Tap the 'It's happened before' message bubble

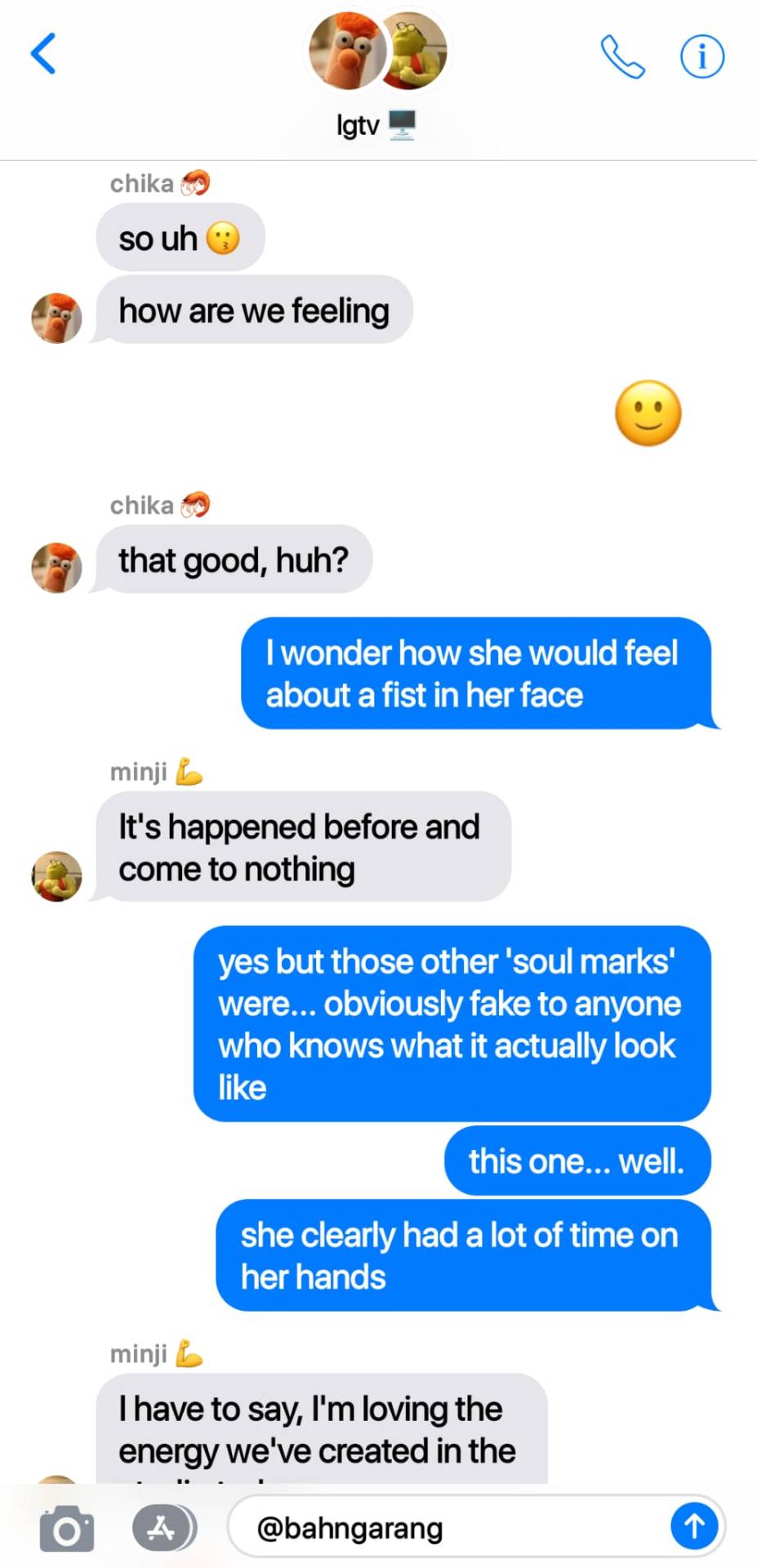click(x=302, y=847)
